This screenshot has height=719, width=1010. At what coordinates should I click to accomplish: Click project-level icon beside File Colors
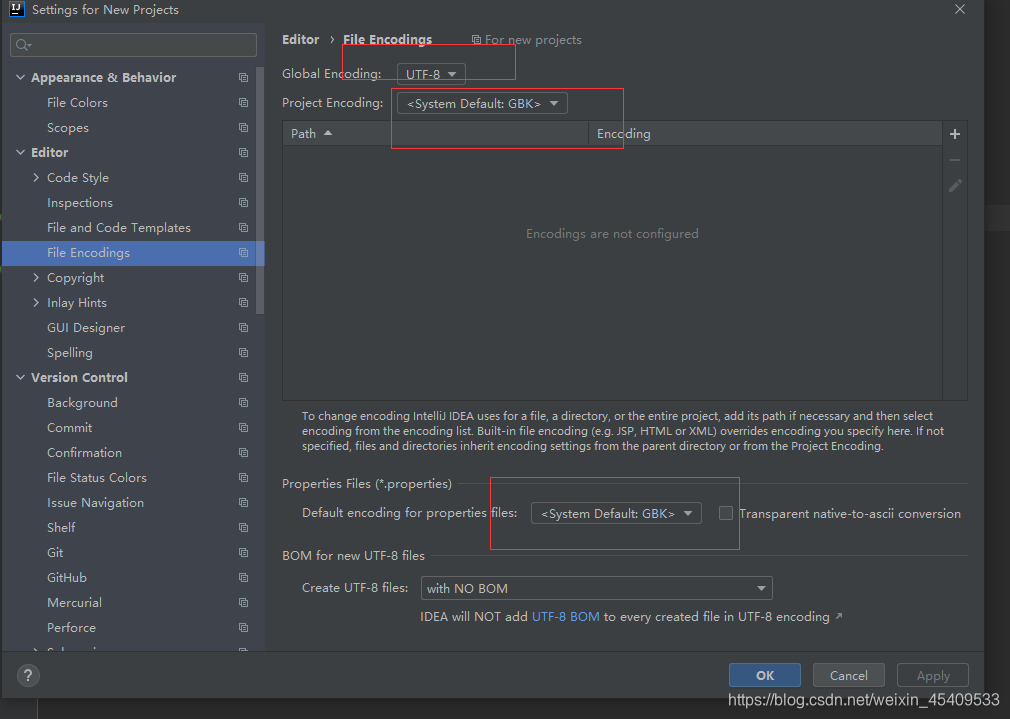pyautogui.click(x=243, y=102)
